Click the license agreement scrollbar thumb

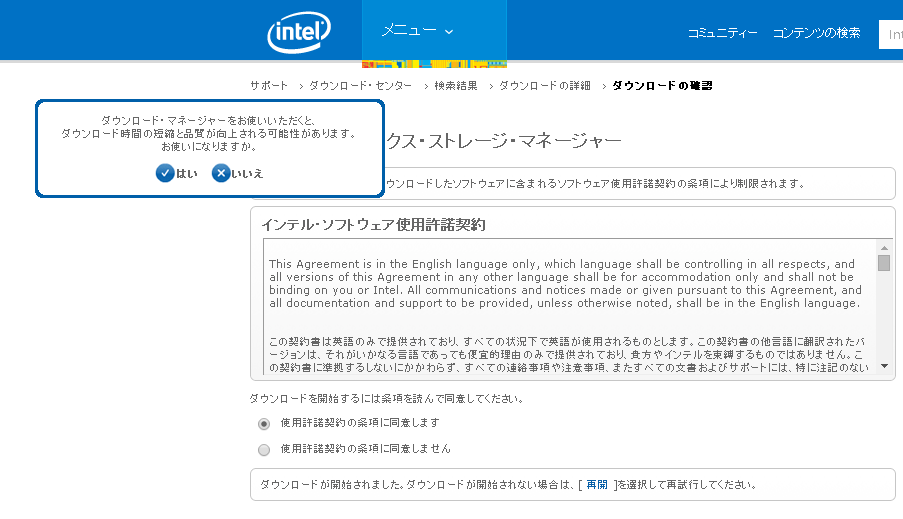click(x=884, y=263)
